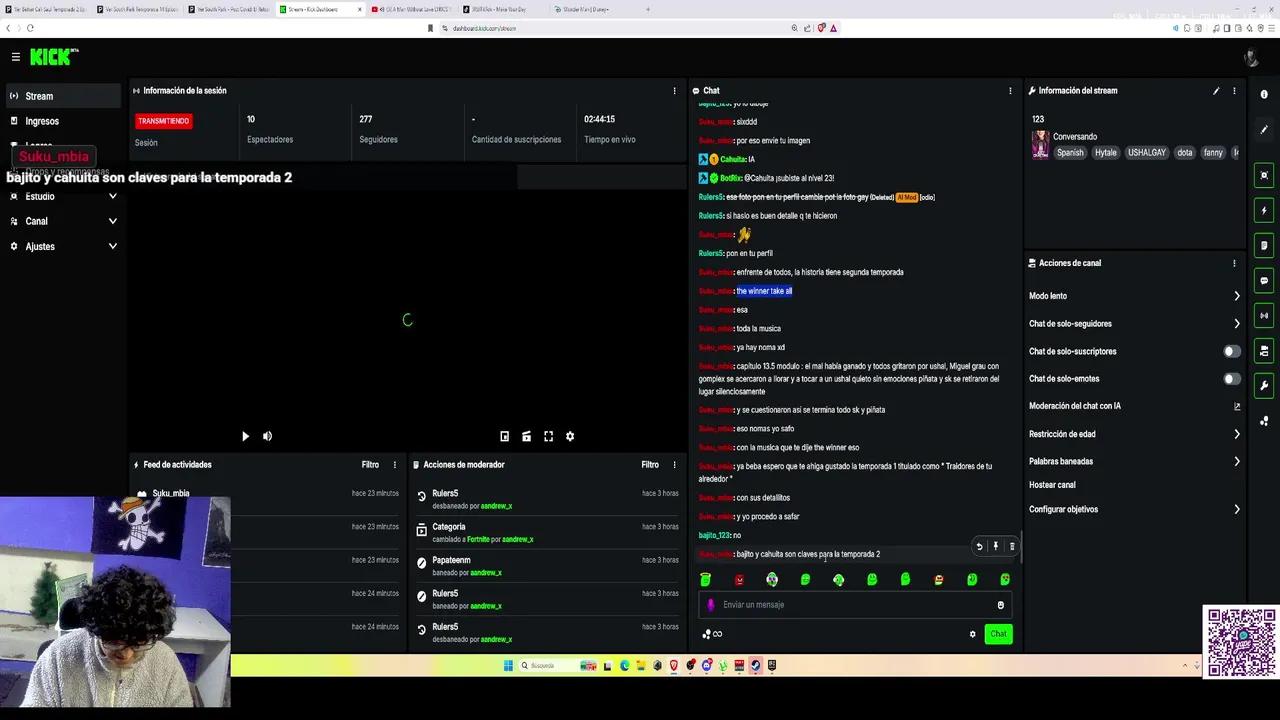The width and height of the screenshot is (1280, 720).
Task: Open chat settings gear beside Chat button
Action: tap(972, 634)
